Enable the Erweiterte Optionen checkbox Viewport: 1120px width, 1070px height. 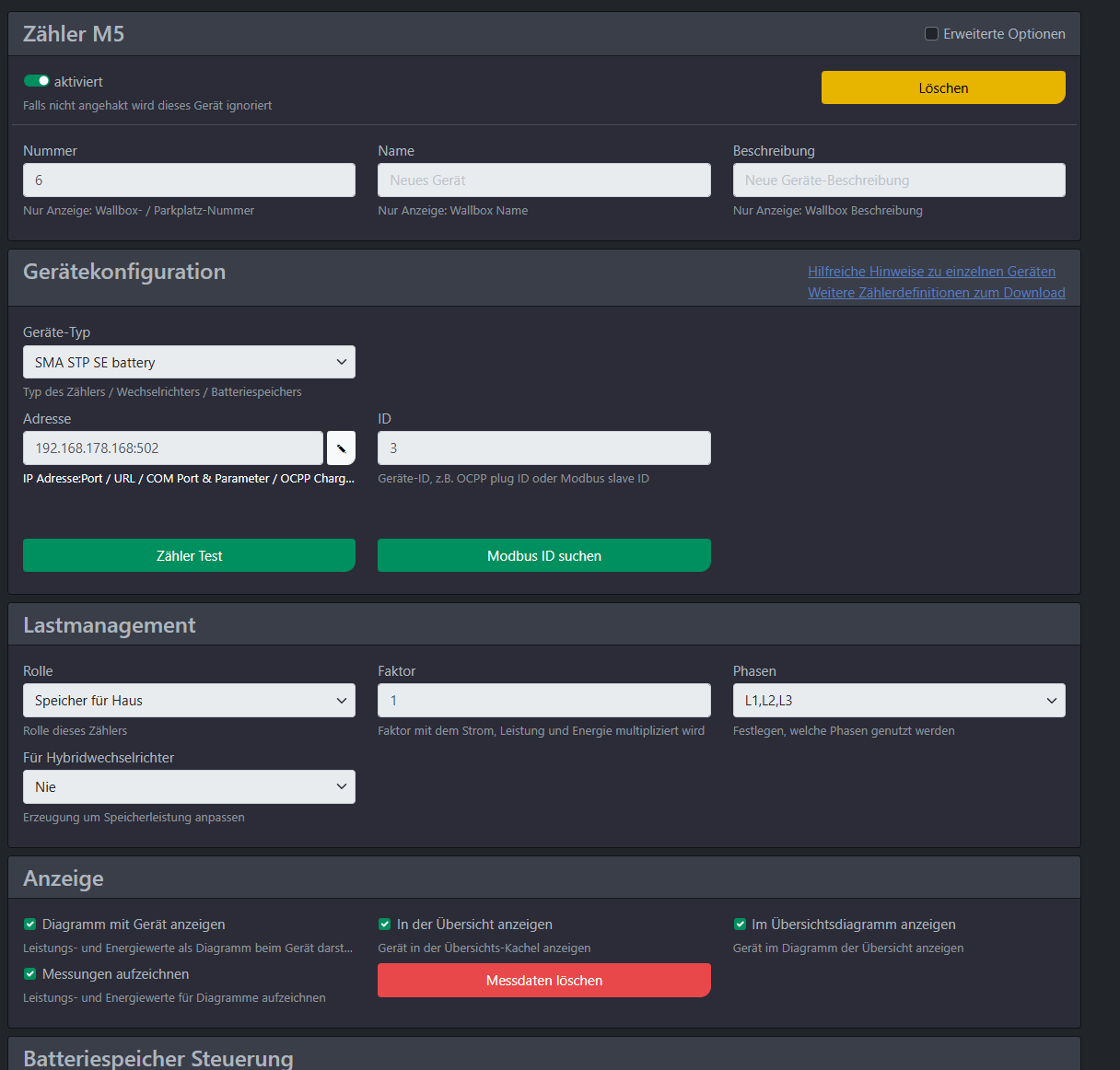pos(931,34)
